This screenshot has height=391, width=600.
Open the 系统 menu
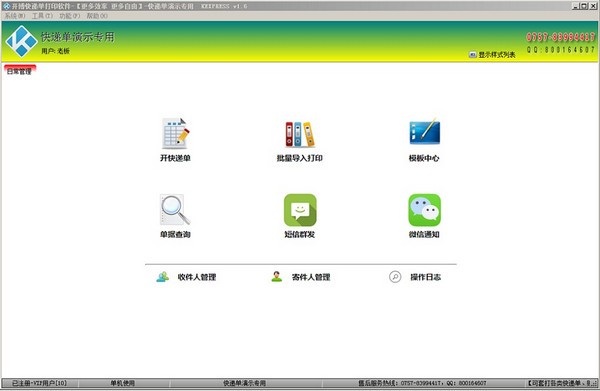(15, 16)
